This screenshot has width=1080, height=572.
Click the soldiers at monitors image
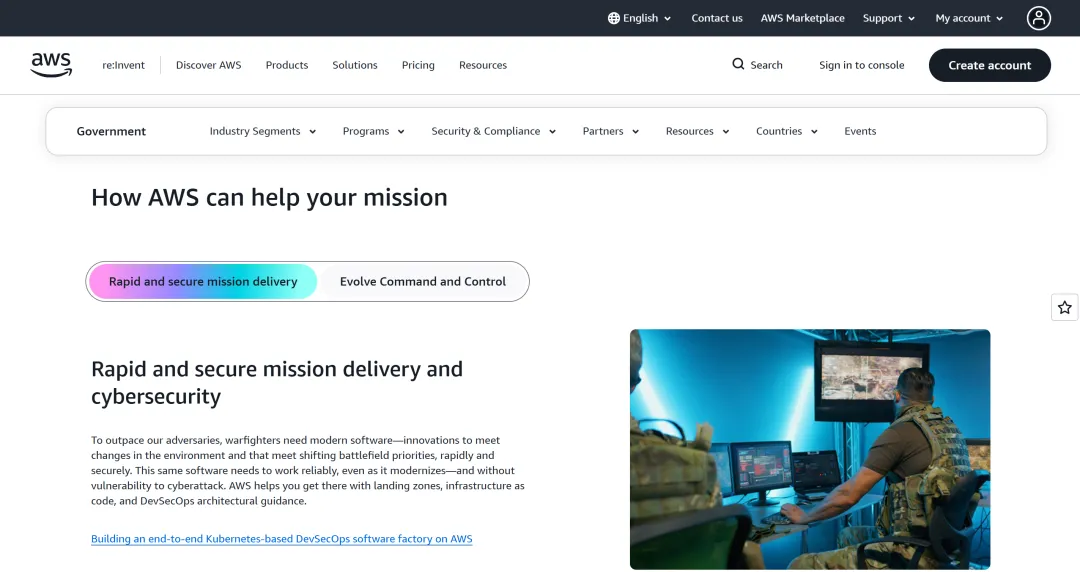click(x=810, y=449)
